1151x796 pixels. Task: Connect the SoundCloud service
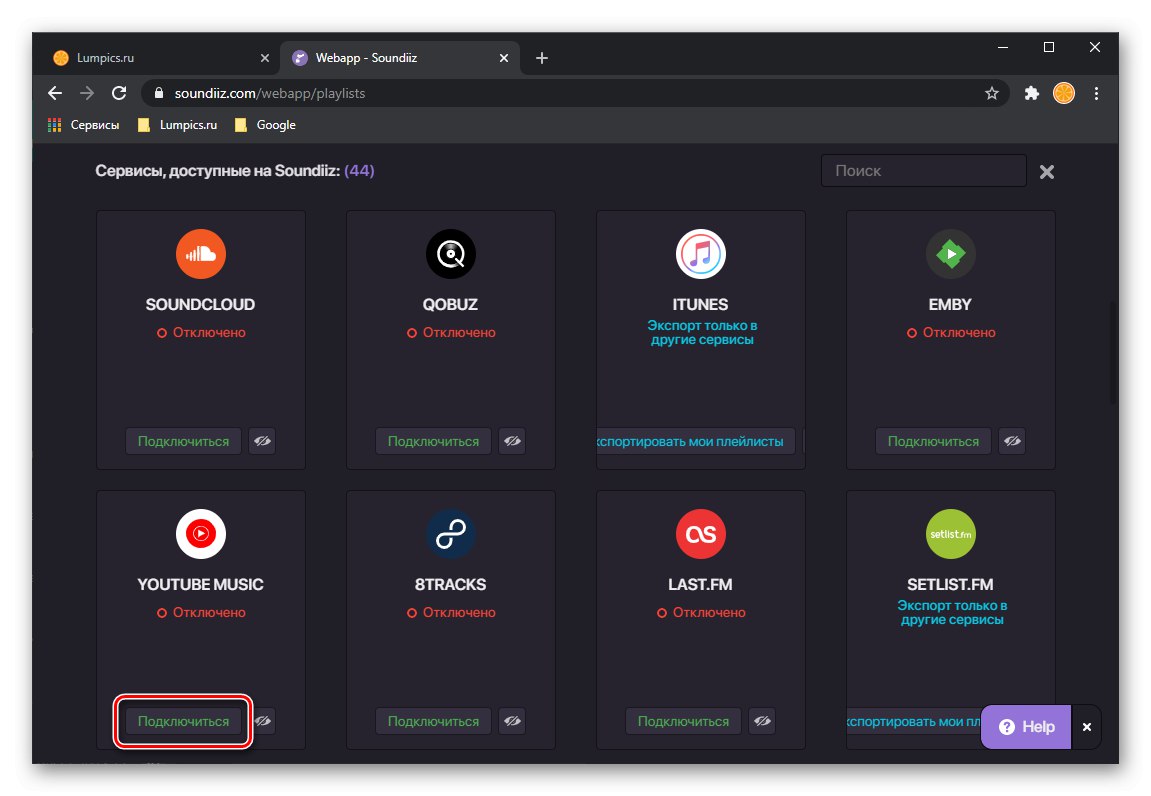coord(184,441)
